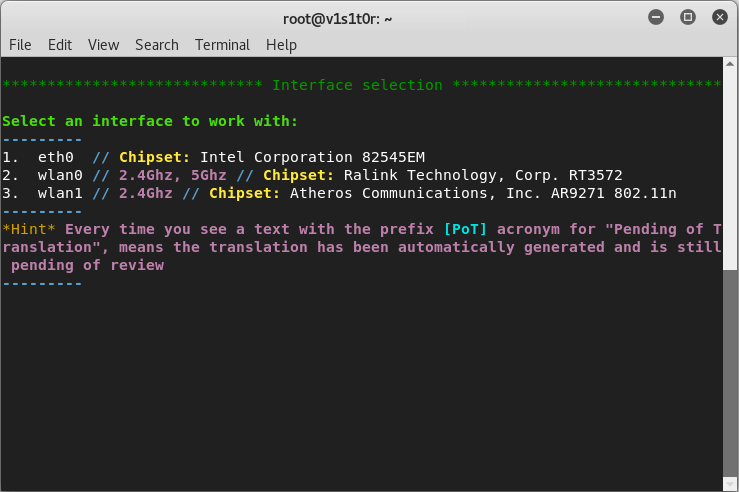Maximize the terminal window
This screenshot has width=739, height=492.
click(688, 17)
